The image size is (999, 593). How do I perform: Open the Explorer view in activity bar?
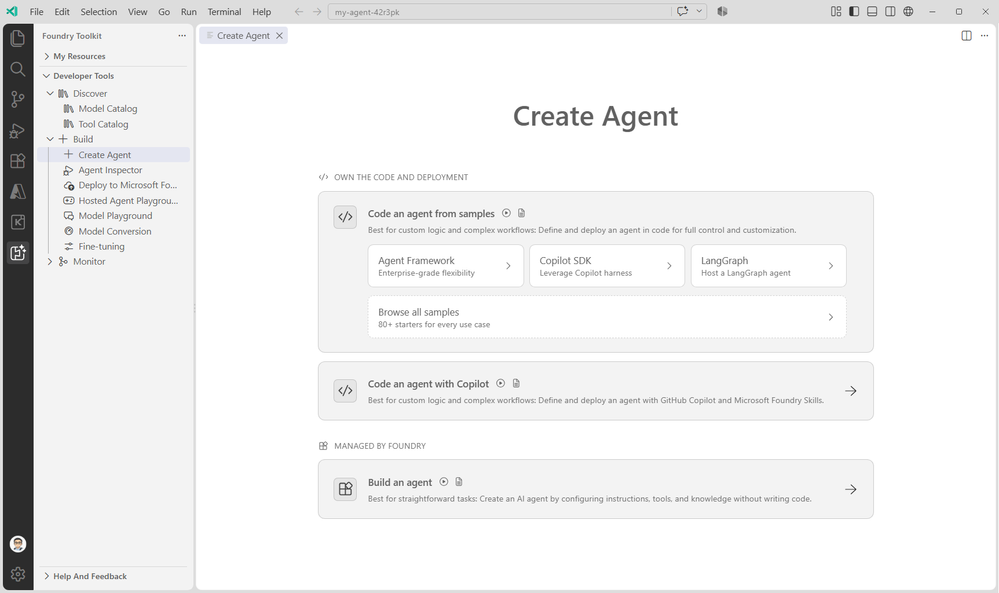click(x=18, y=38)
